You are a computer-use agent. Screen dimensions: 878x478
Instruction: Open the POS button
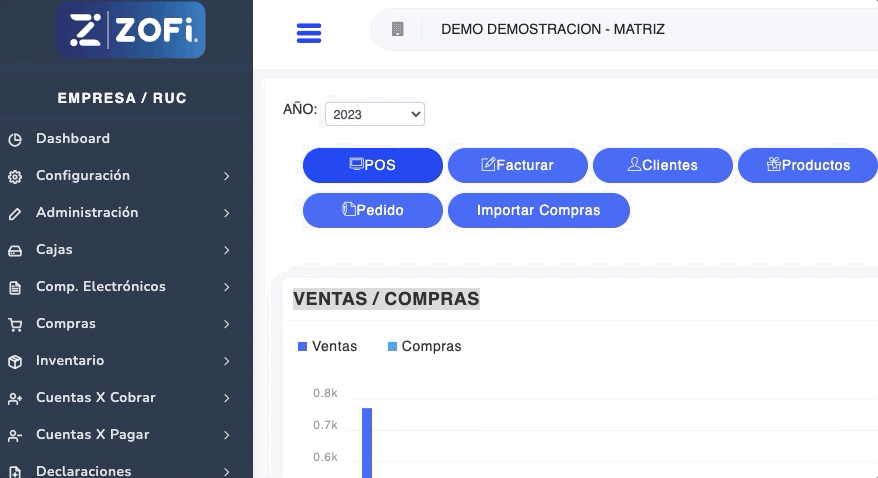pos(372,165)
